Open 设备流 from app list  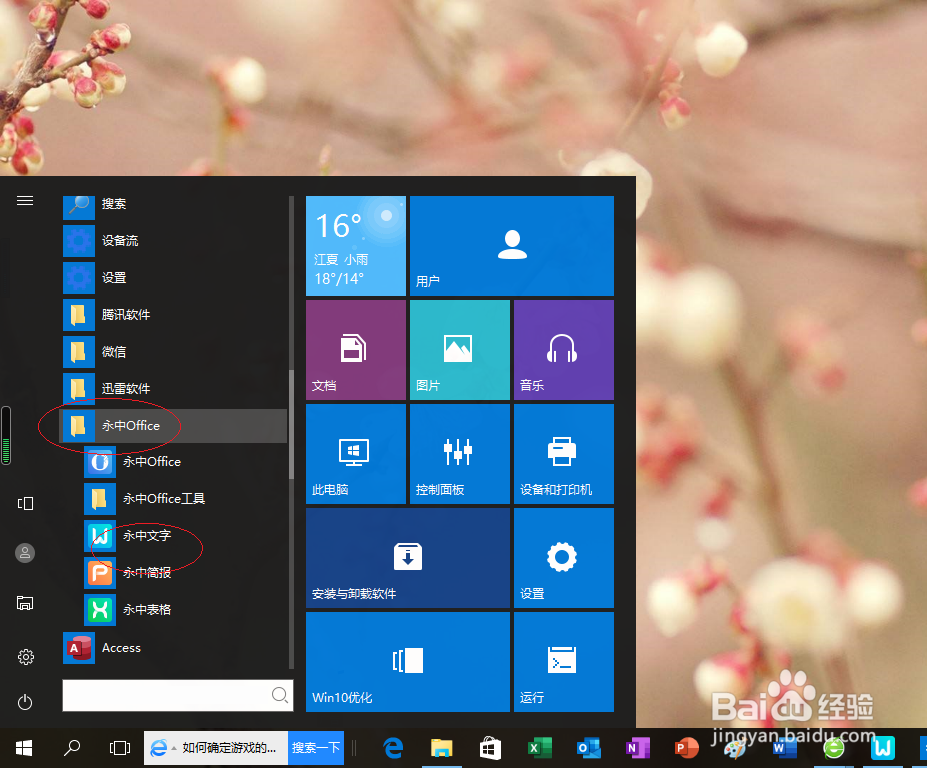(x=174, y=241)
